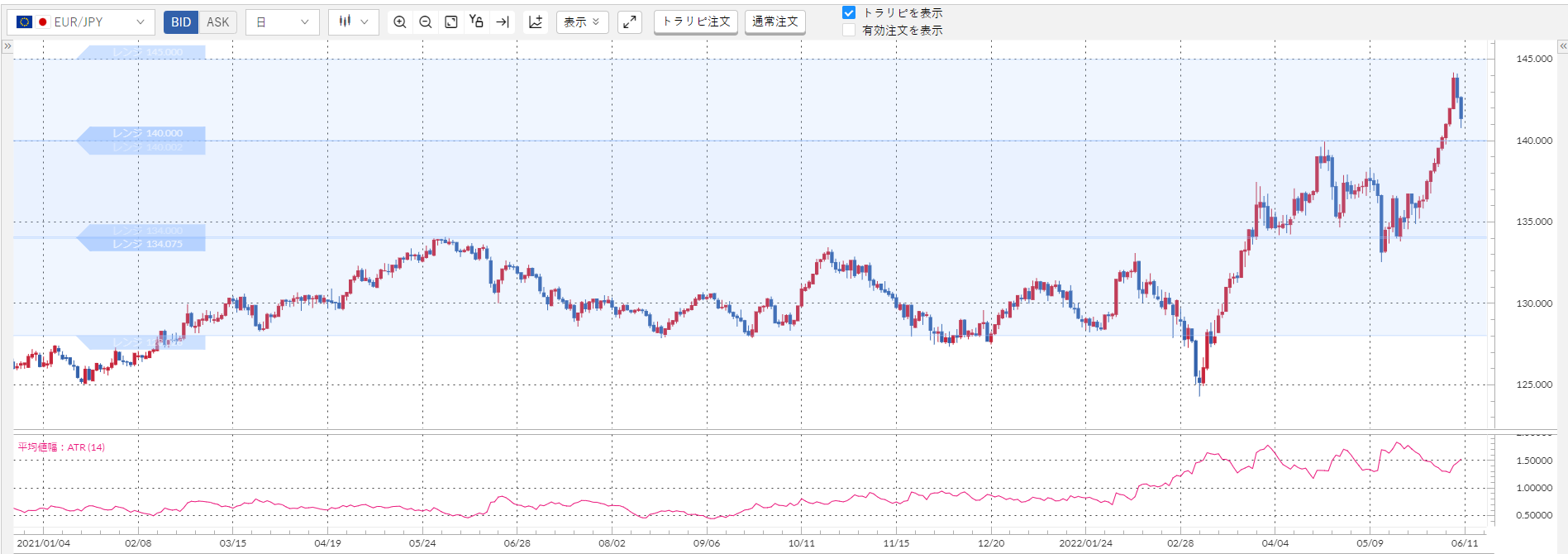Open the candlestick chart type dropdown
This screenshot has height=554, width=1568.
[x=354, y=22]
